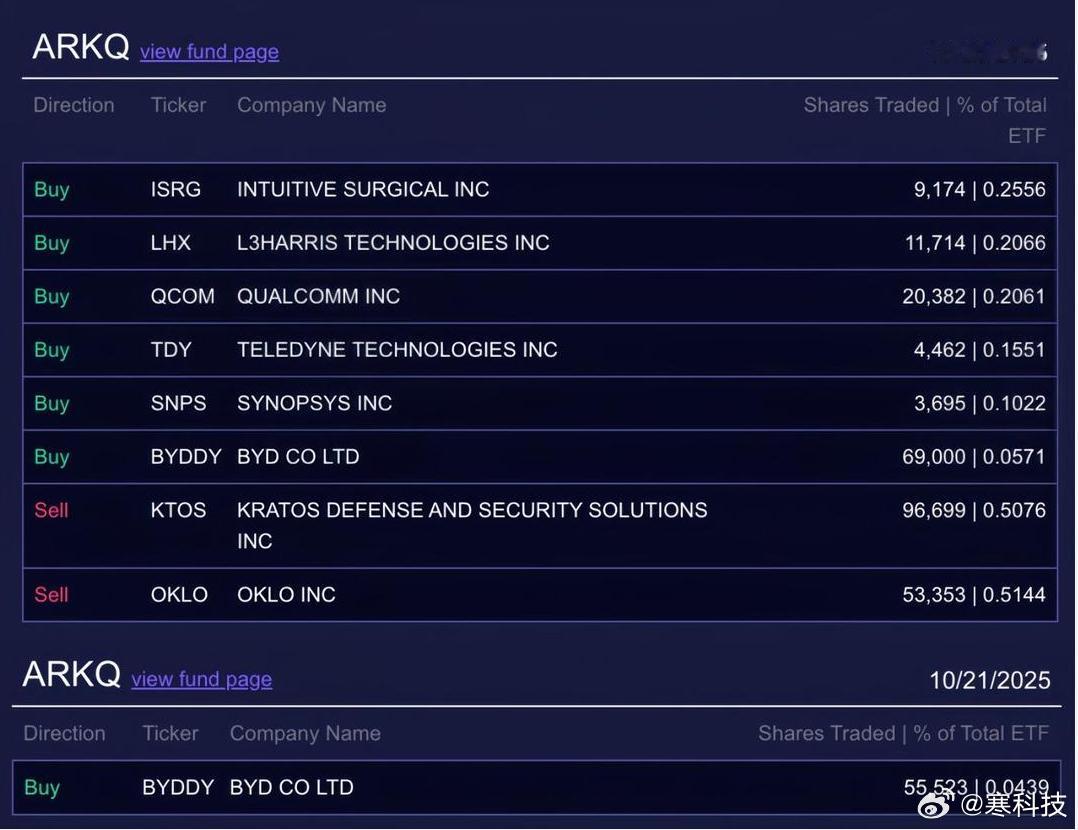Click the value 20,382 | 0.2061
Viewport: 1078px width, 830px height.
[x=974, y=296]
